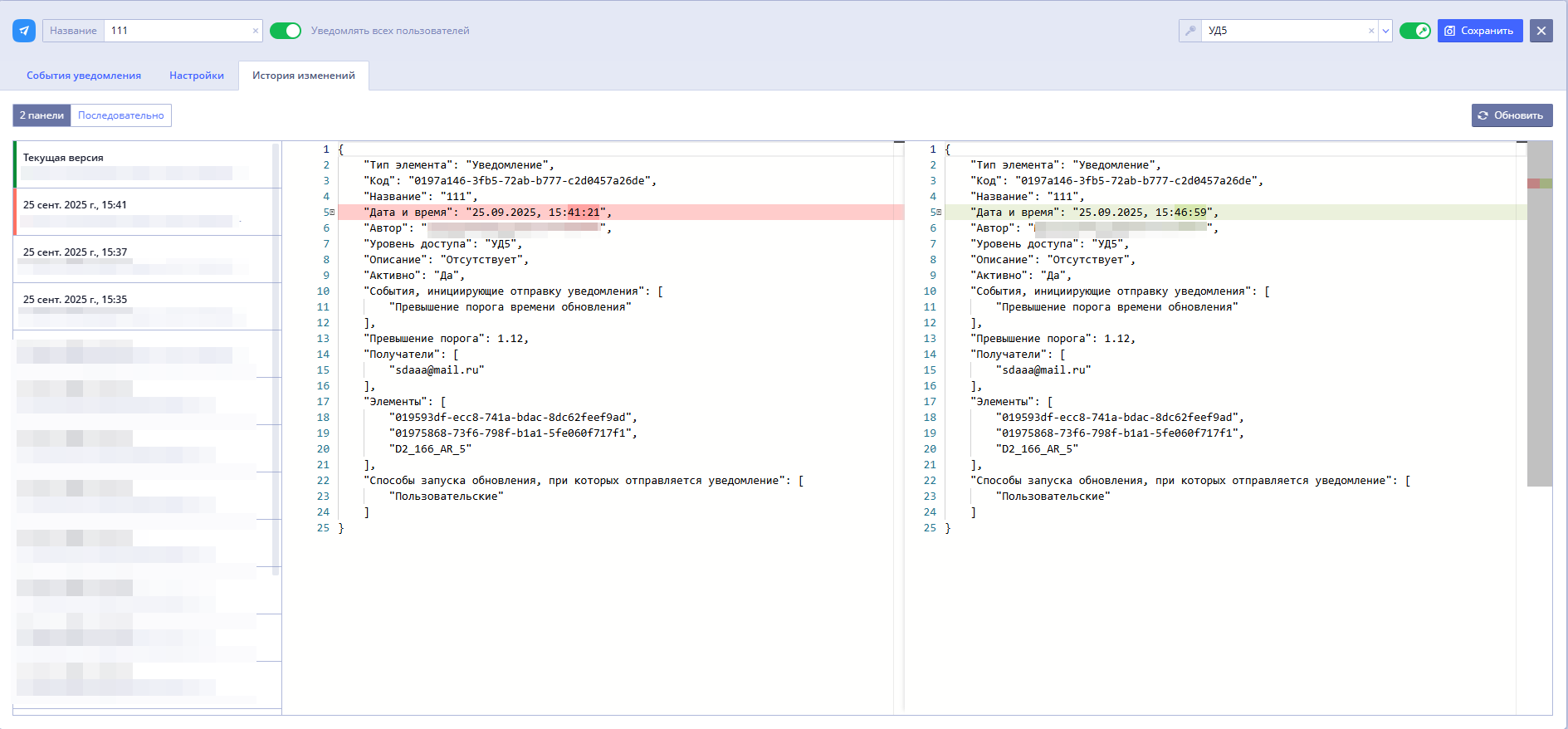
Task: Switch to the 'Последовательно' view mode
Action: [121, 115]
